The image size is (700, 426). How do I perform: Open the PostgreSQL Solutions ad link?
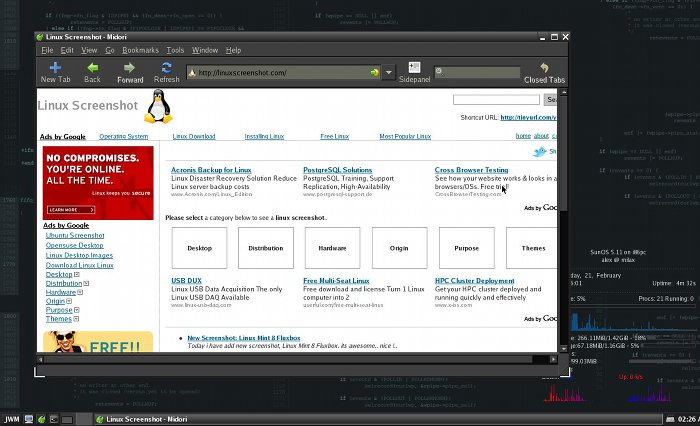click(338, 170)
